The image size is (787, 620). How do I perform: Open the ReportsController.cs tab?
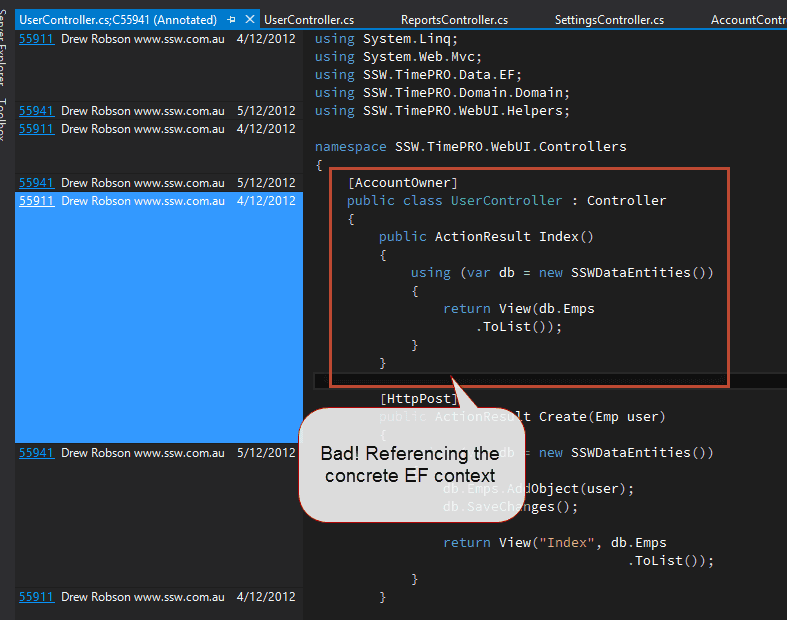coord(454,19)
